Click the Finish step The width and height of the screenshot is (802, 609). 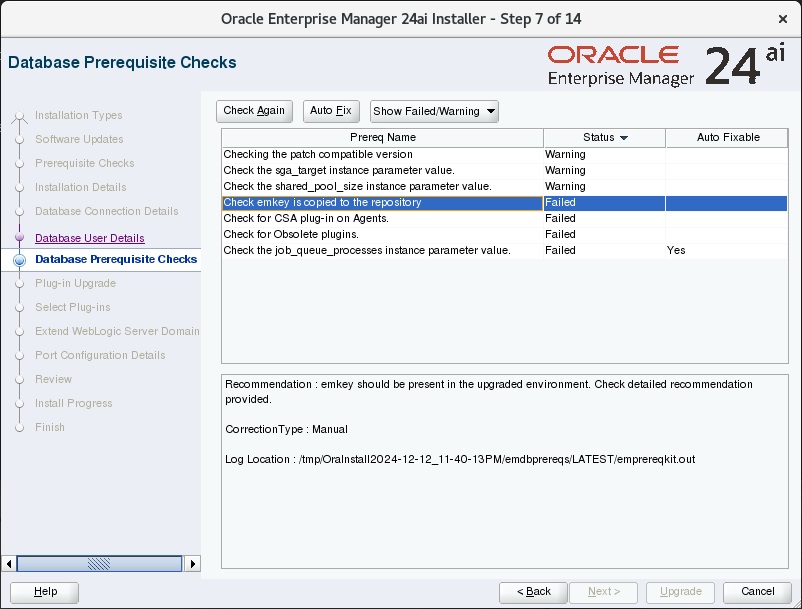pos(50,428)
